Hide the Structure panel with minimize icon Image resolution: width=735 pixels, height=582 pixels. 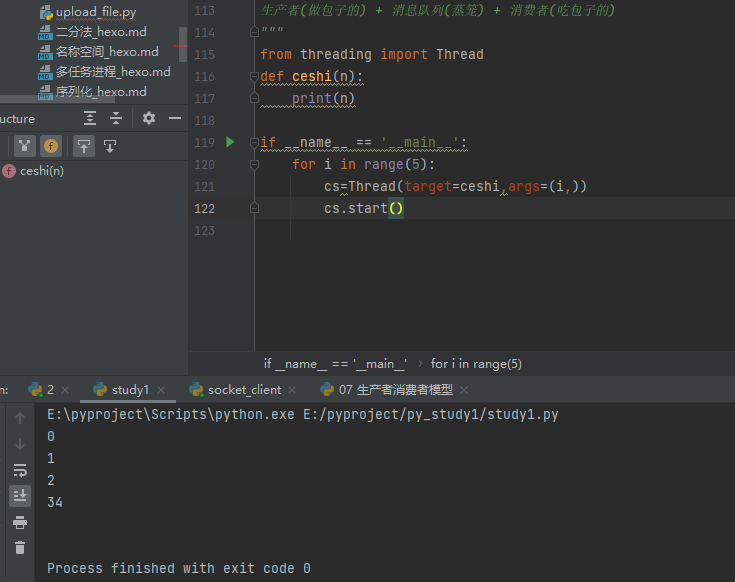pos(175,118)
